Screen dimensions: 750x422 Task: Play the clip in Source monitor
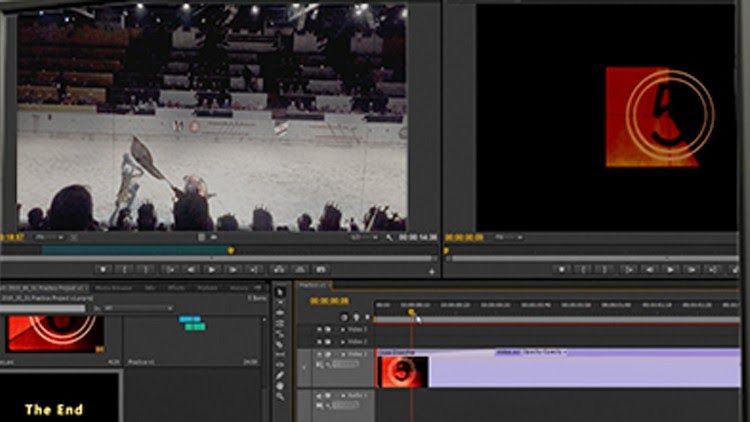[211, 270]
